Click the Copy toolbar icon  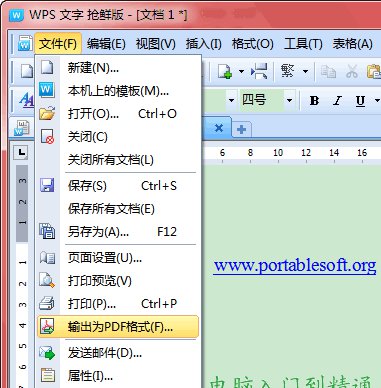point(328,71)
